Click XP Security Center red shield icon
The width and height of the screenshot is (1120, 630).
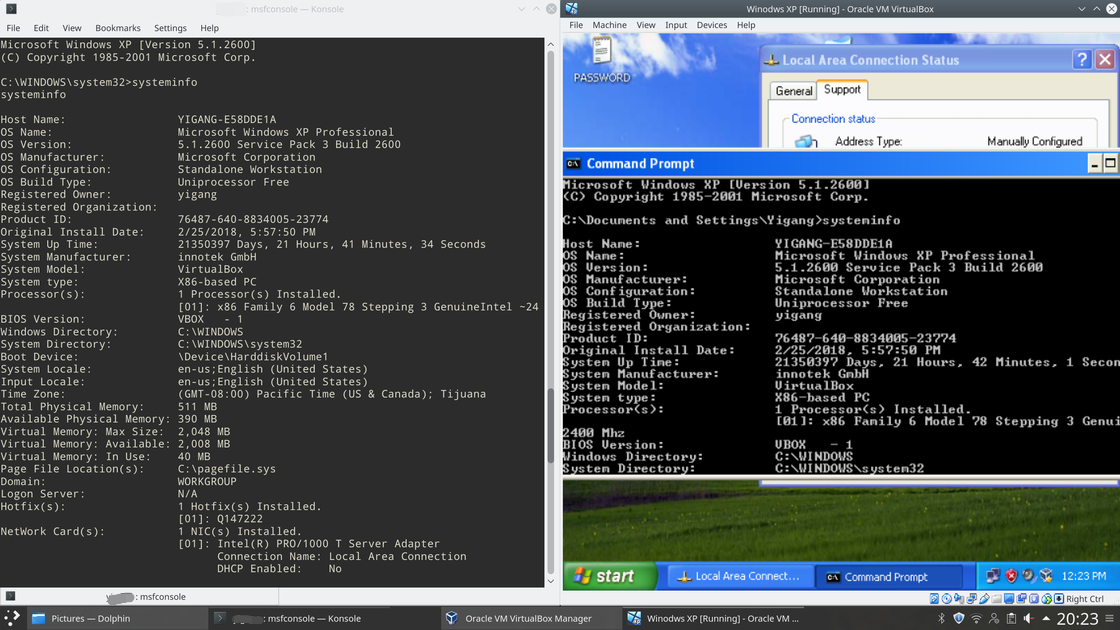coord(1011,576)
